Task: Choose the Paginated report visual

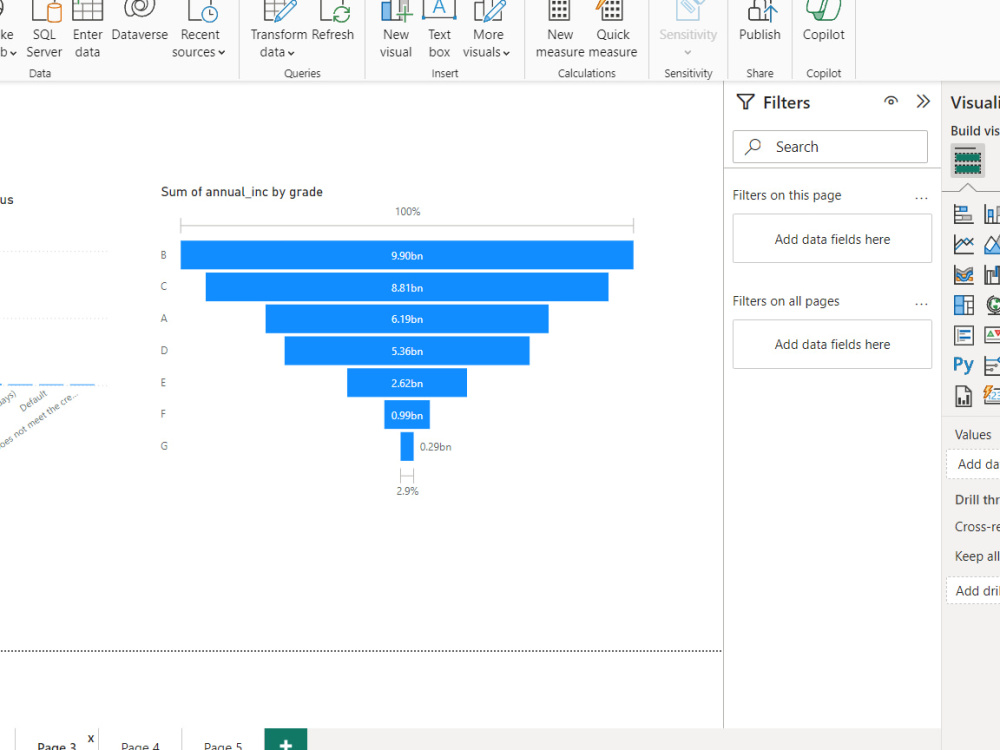Action: point(963,395)
